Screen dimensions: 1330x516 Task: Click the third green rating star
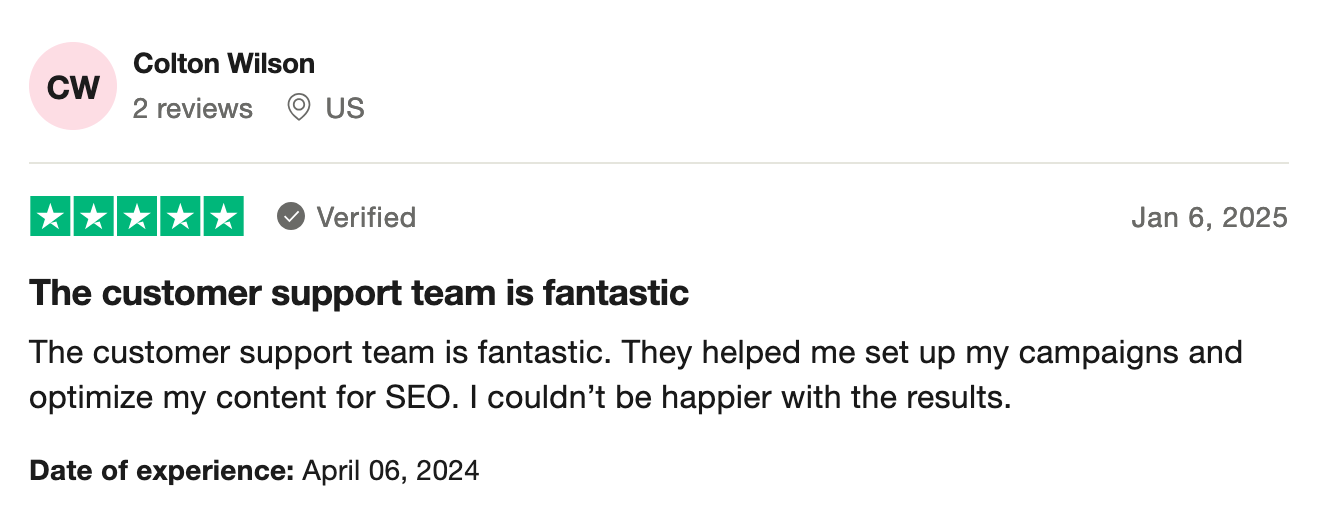coord(137,216)
